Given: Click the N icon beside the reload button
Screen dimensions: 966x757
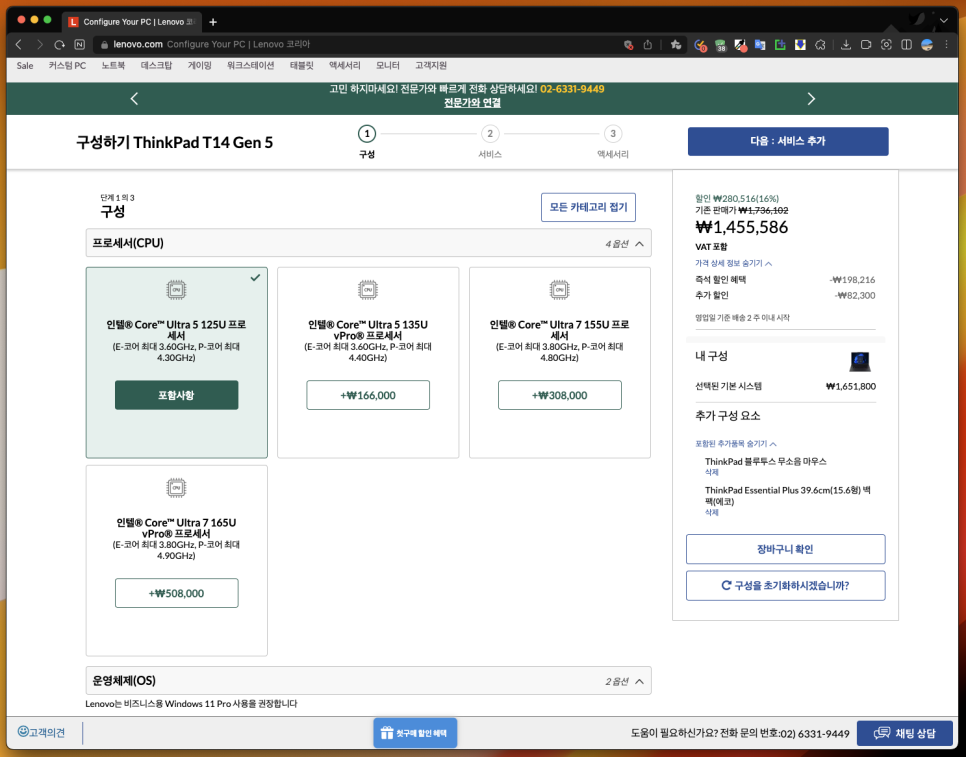Looking at the screenshot, I should pos(79,44).
